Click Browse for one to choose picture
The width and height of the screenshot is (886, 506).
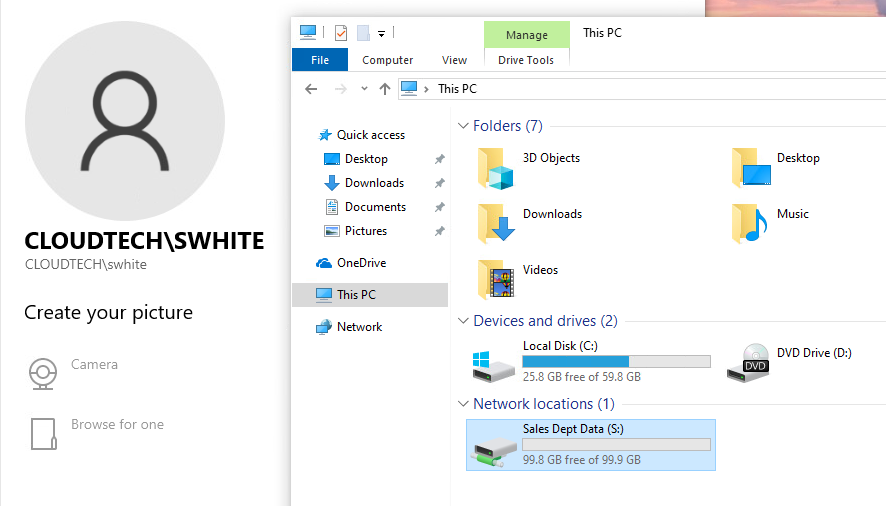(x=117, y=425)
